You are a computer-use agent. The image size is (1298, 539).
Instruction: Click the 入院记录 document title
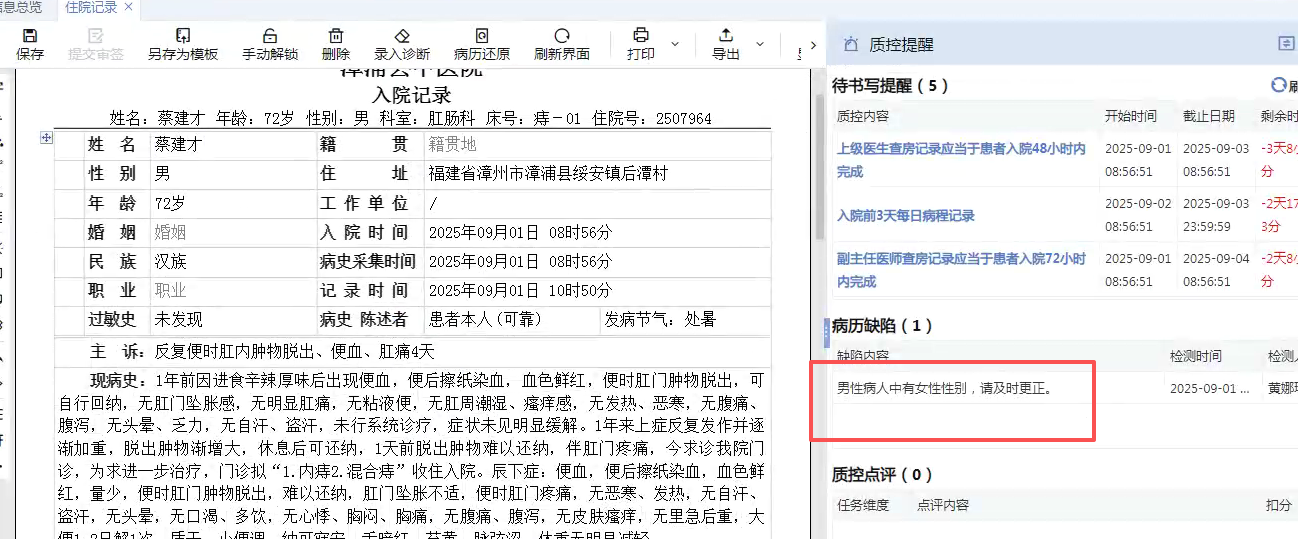point(411,95)
